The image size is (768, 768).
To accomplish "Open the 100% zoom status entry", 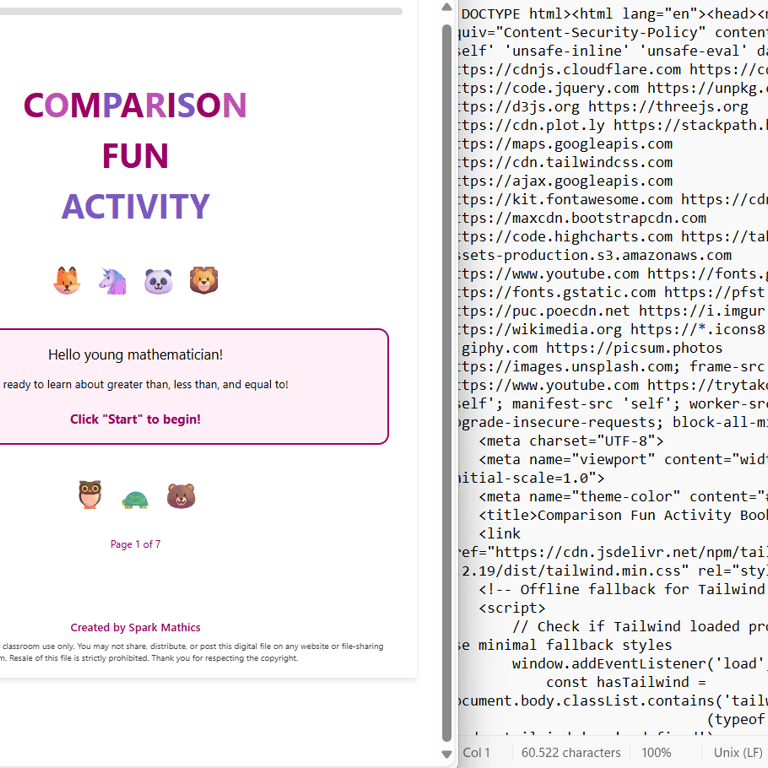I will click(656, 752).
